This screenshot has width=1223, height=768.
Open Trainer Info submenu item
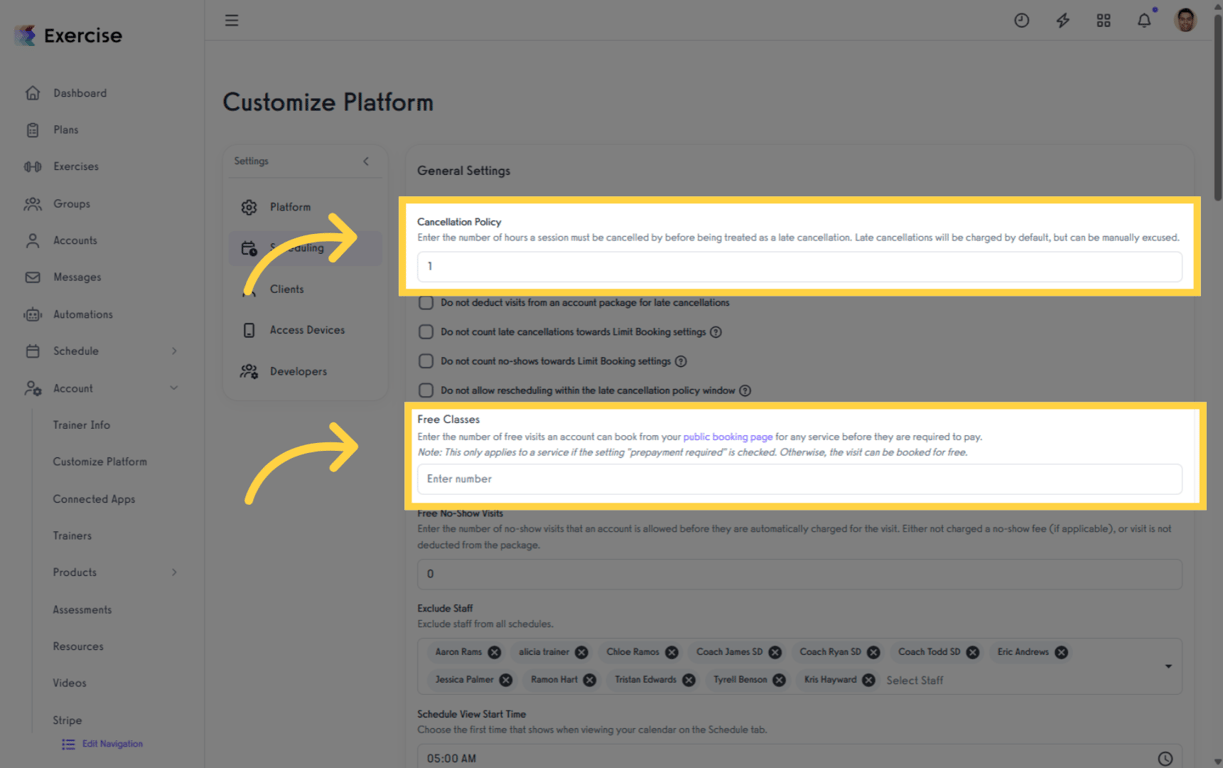coord(82,425)
